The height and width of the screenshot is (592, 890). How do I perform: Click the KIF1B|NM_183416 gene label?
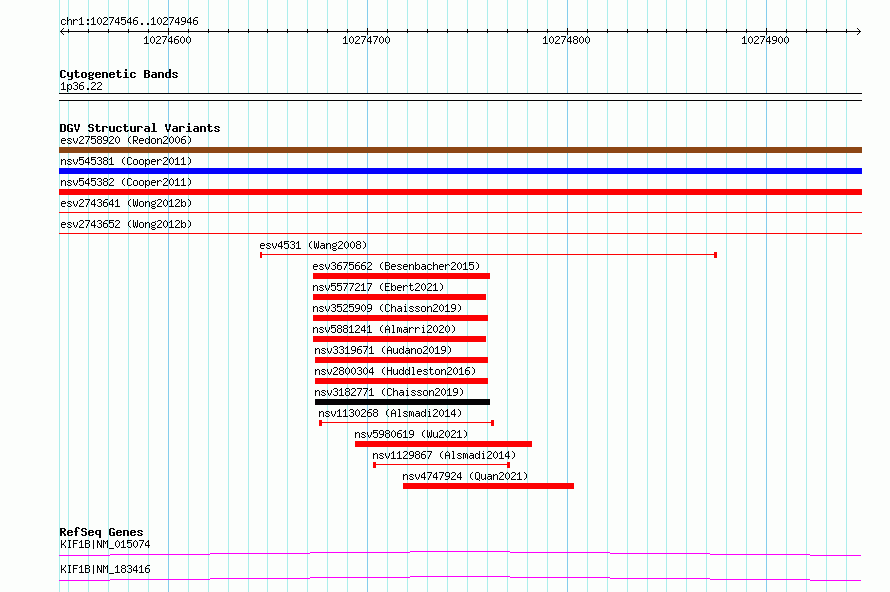pos(105,569)
